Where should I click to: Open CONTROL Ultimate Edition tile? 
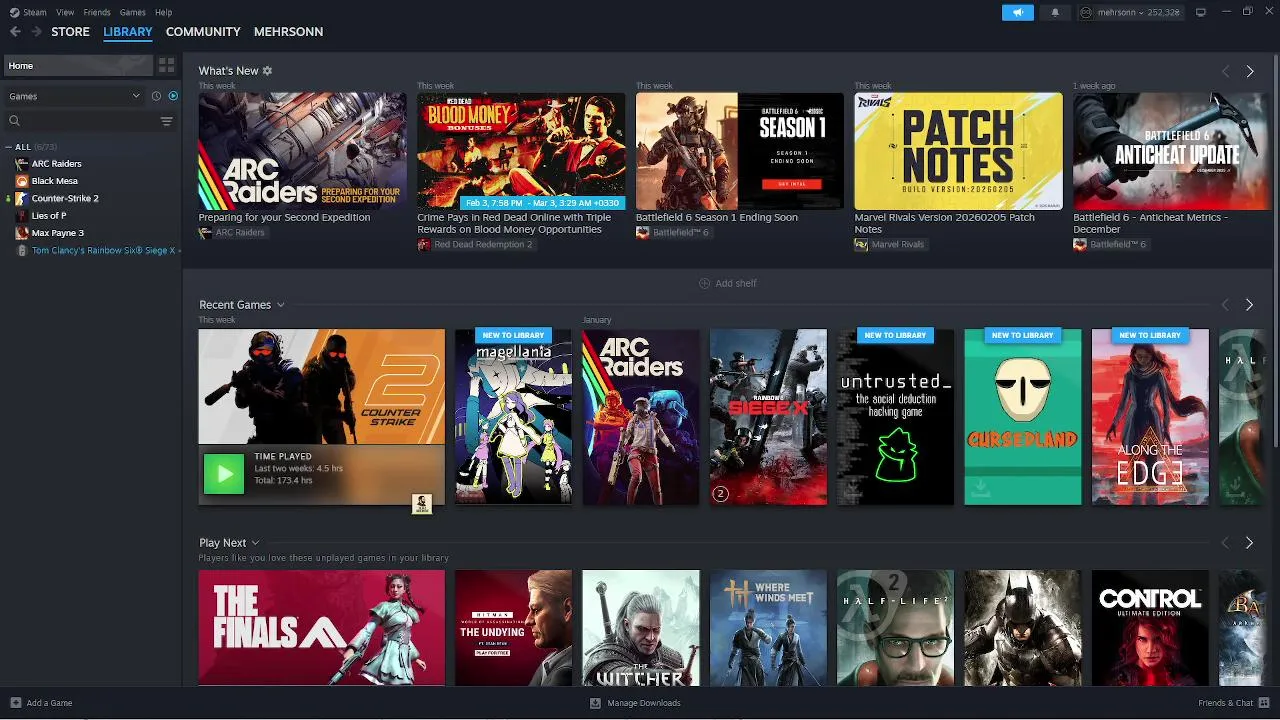(1150, 628)
